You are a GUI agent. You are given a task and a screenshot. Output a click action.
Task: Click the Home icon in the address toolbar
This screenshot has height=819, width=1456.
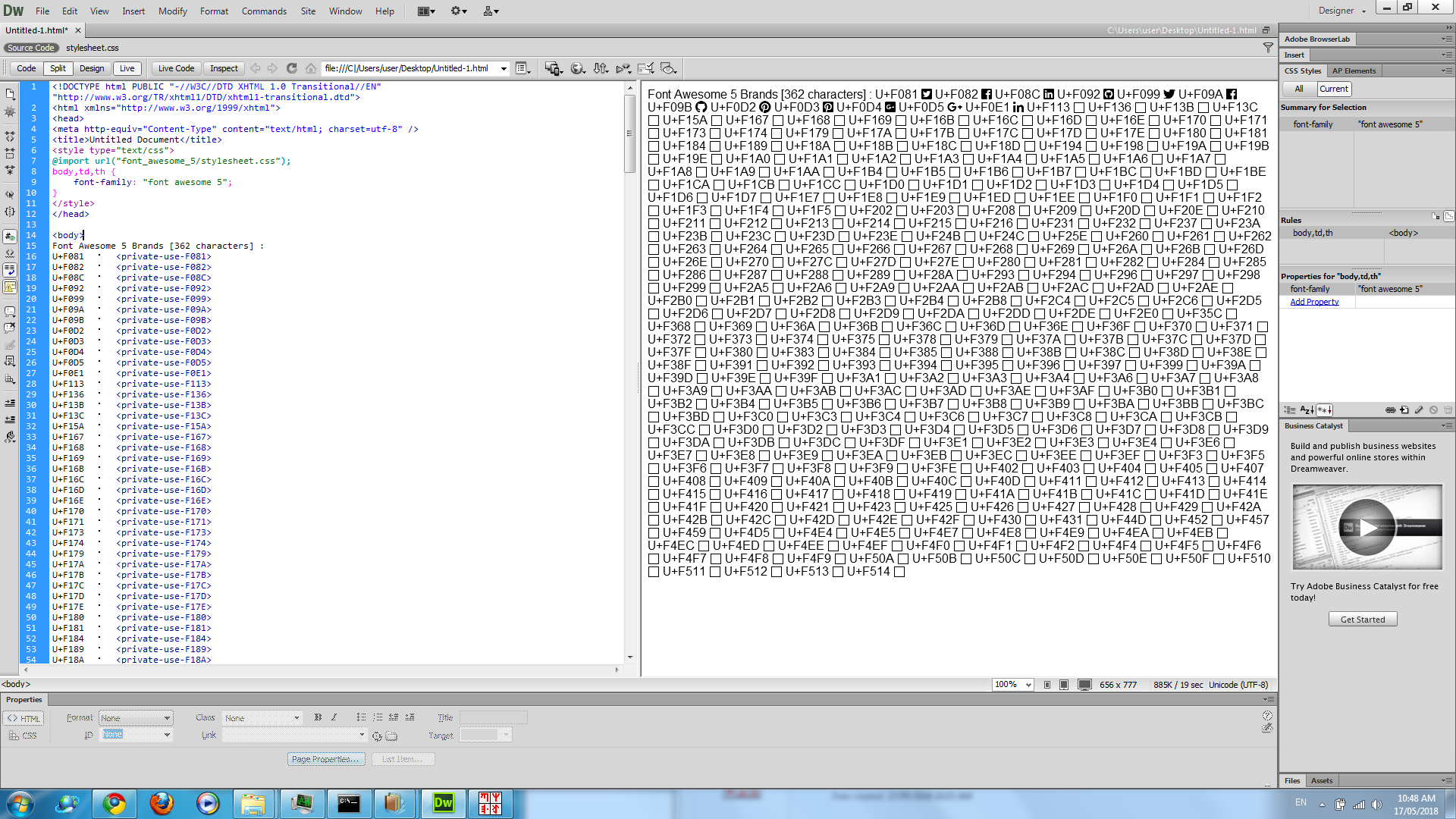click(311, 68)
